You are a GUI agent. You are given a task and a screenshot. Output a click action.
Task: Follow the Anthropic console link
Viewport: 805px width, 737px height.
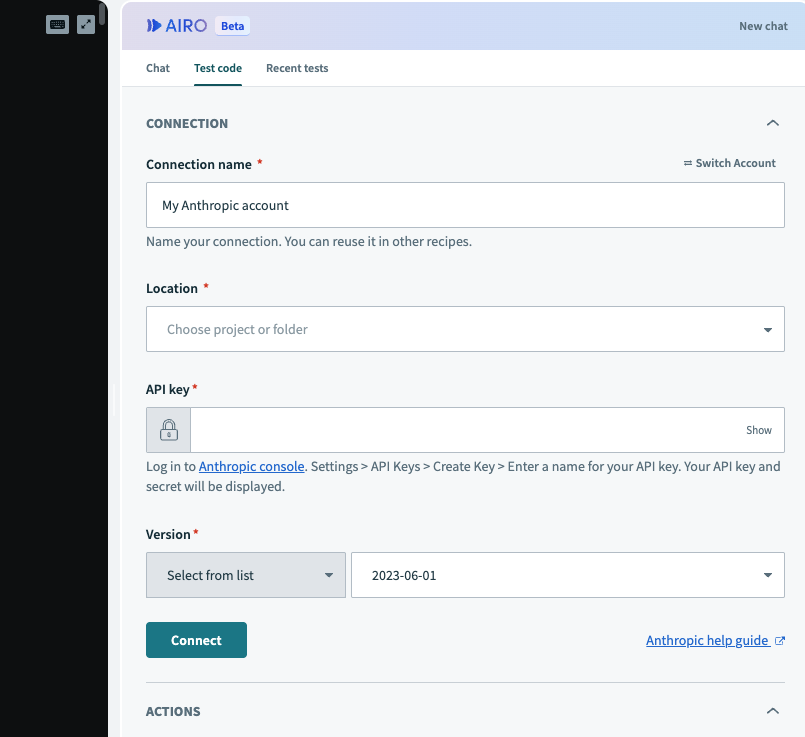click(251, 466)
